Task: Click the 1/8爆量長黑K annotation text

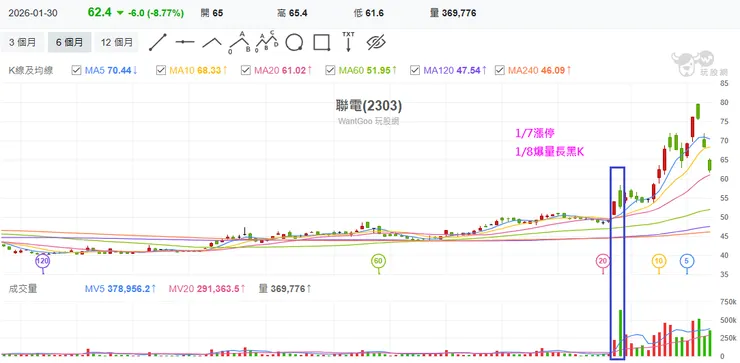Action: (550, 152)
